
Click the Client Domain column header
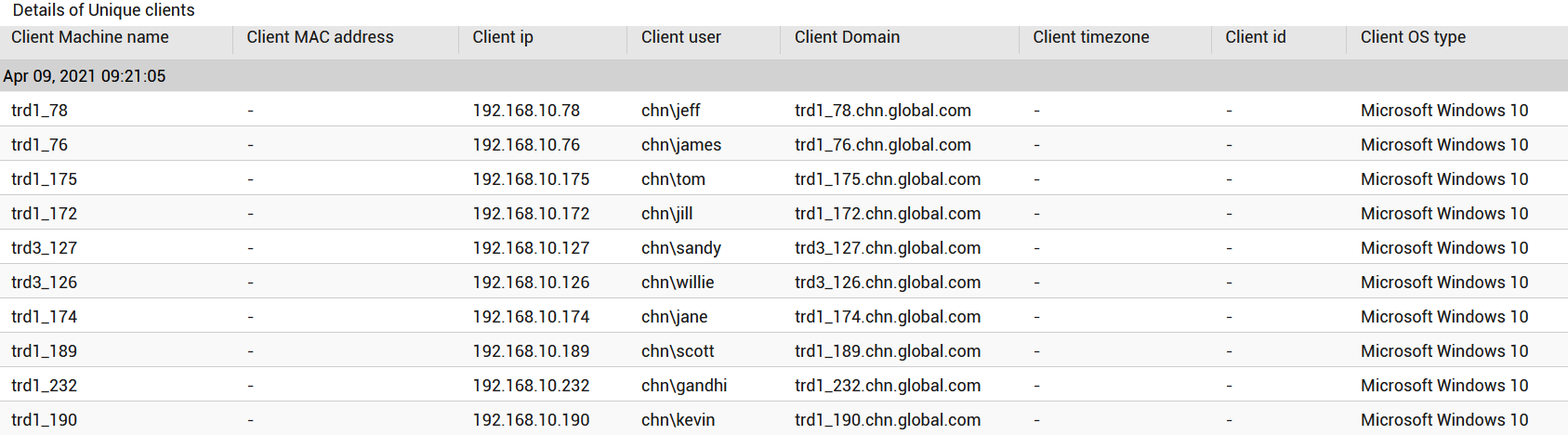pos(847,37)
